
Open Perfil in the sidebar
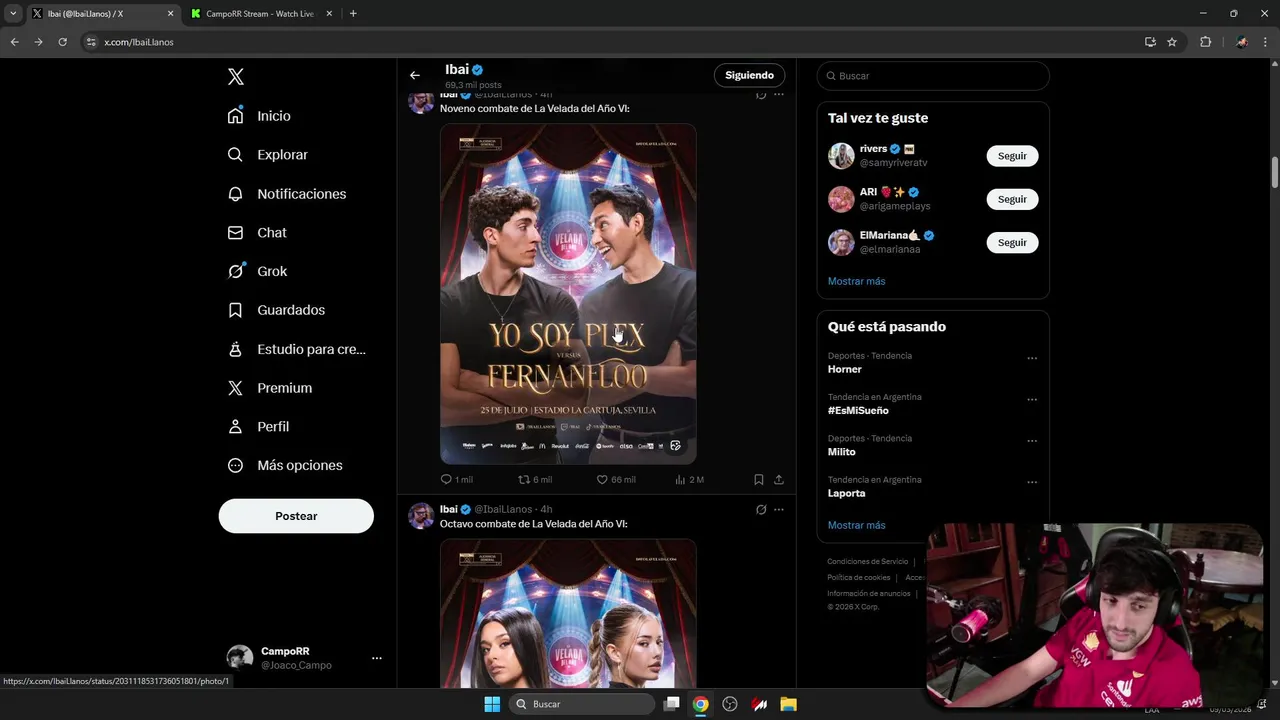(x=259, y=427)
